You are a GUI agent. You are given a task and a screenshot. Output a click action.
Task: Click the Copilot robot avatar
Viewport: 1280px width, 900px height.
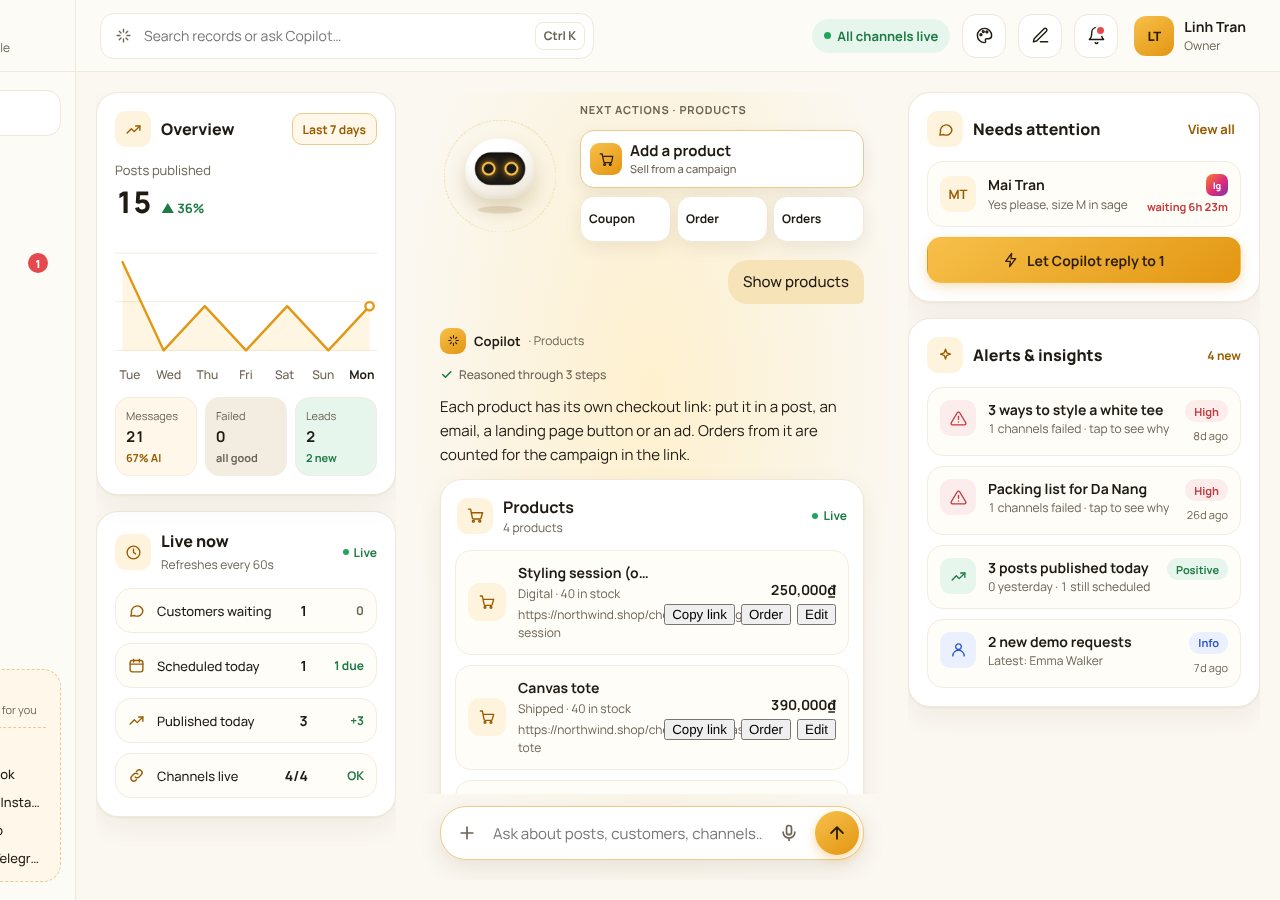499,176
